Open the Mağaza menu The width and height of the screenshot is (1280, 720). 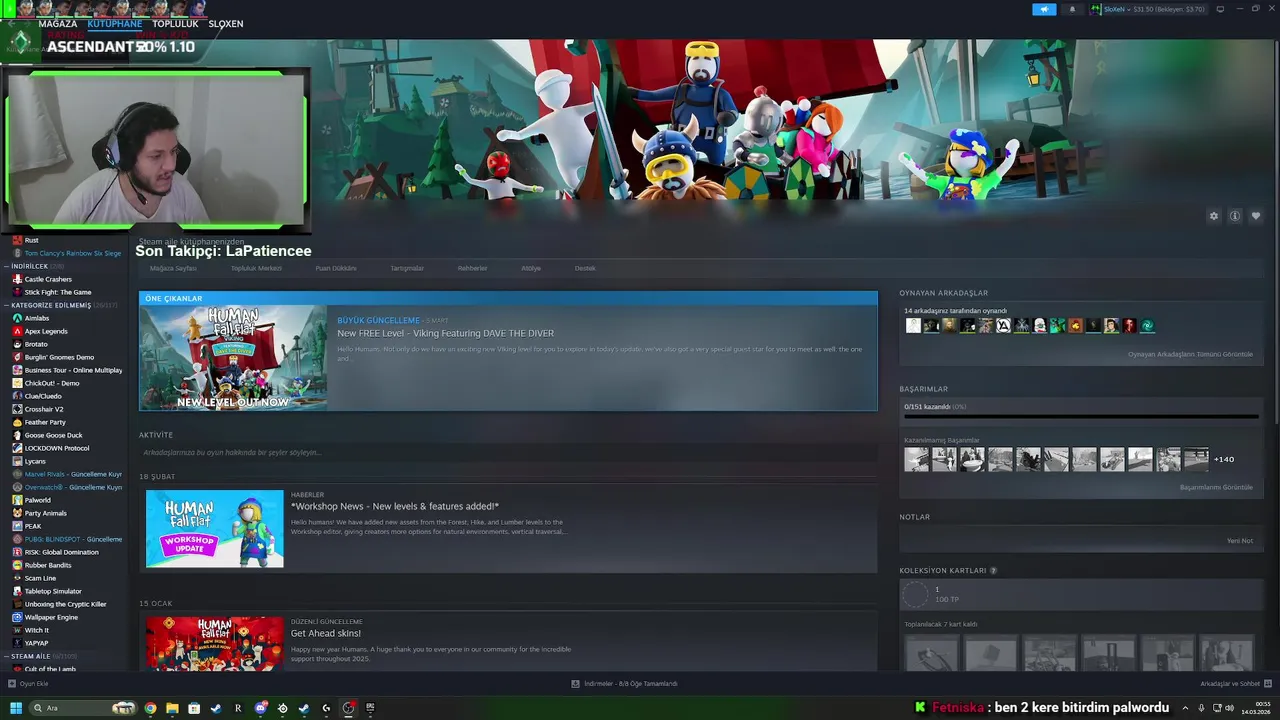pyautogui.click(x=57, y=23)
